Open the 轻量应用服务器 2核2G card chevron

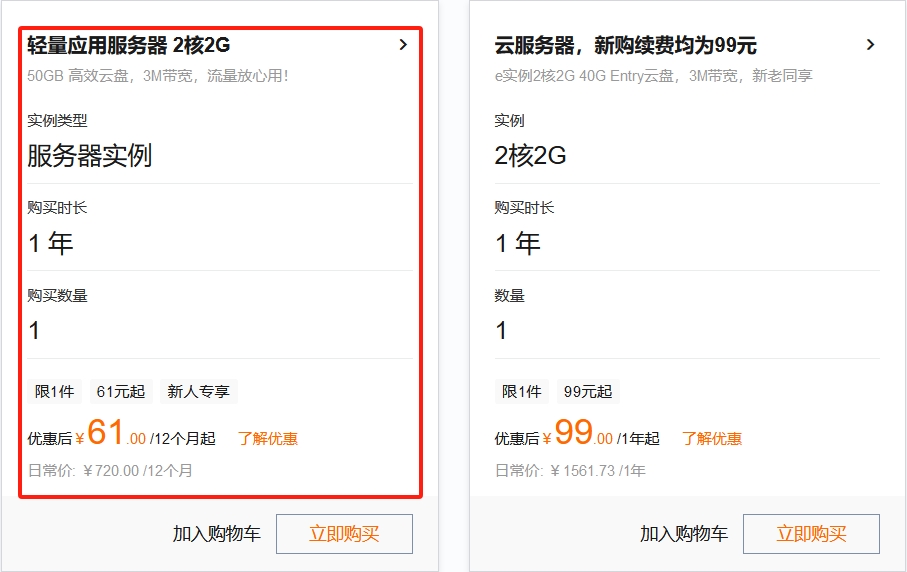[403, 45]
